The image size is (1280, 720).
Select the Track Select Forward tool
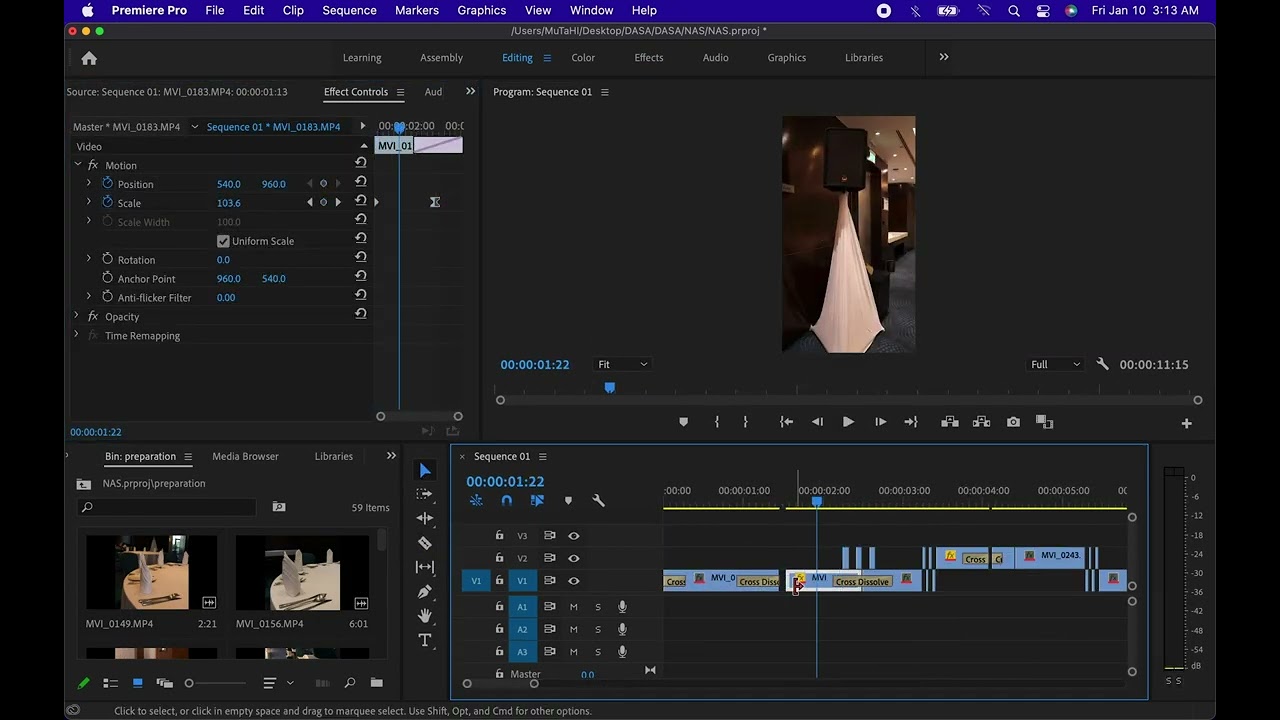[425, 494]
